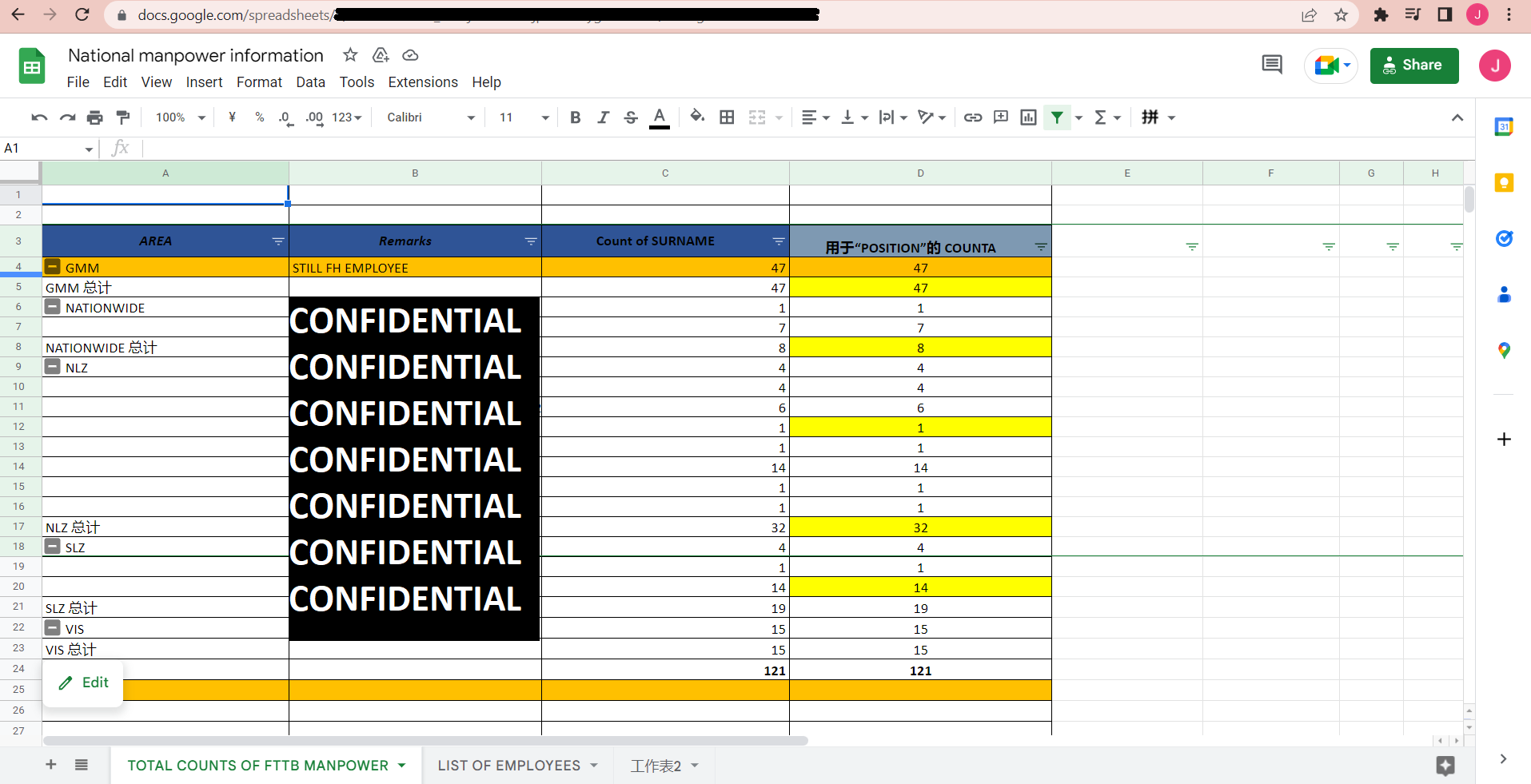The height and width of the screenshot is (784, 1531).
Task: Click the get add-ons plus icon
Action: tap(1504, 440)
